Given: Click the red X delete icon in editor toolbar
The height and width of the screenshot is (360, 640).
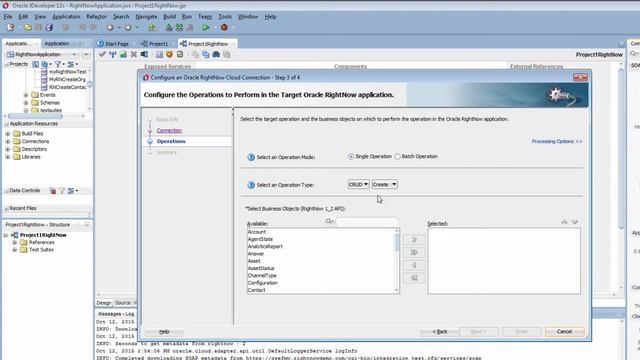Looking at the screenshot, I should click(133, 54).
